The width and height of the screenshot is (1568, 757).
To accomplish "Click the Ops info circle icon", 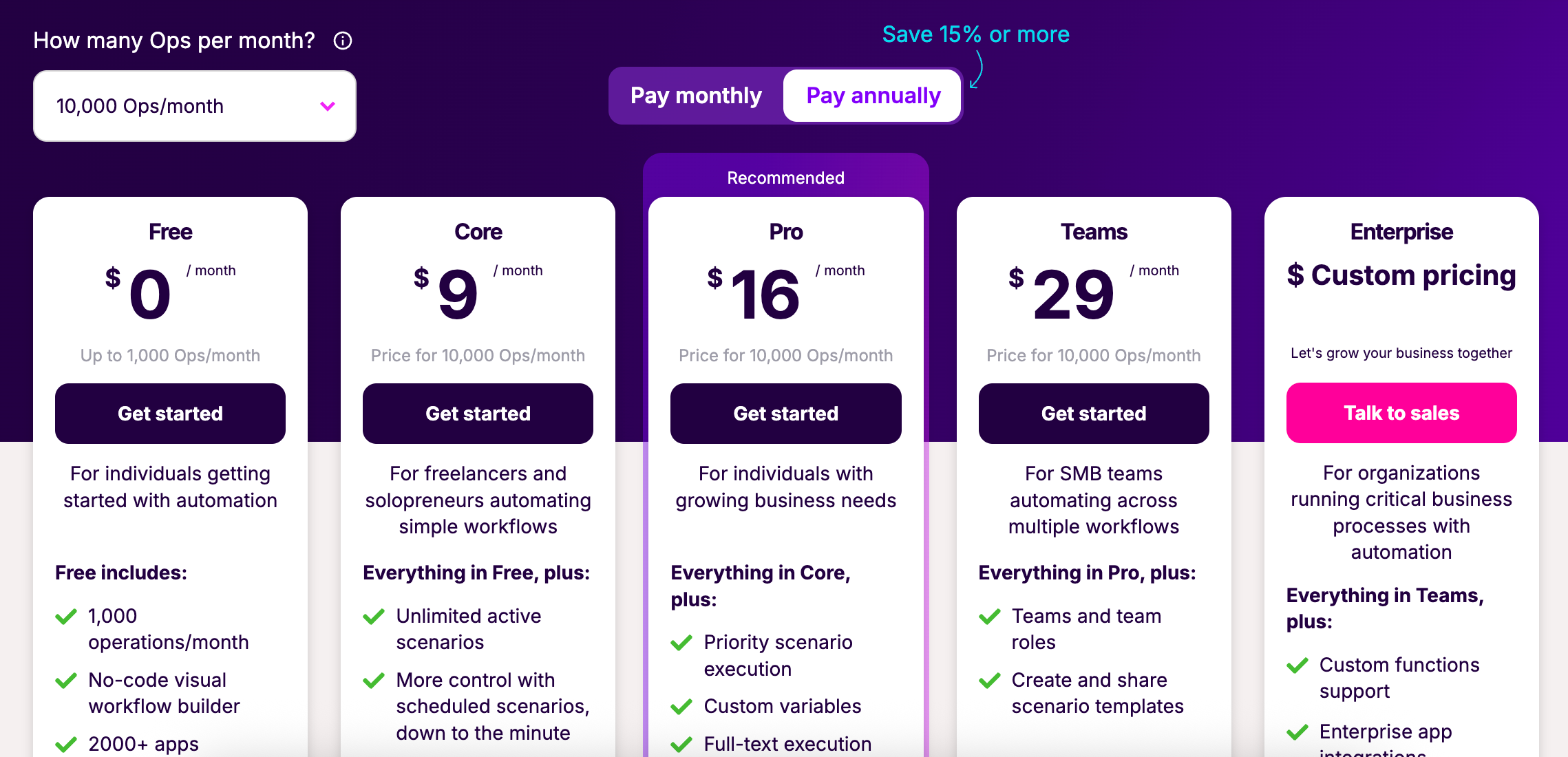I will 343,41.
